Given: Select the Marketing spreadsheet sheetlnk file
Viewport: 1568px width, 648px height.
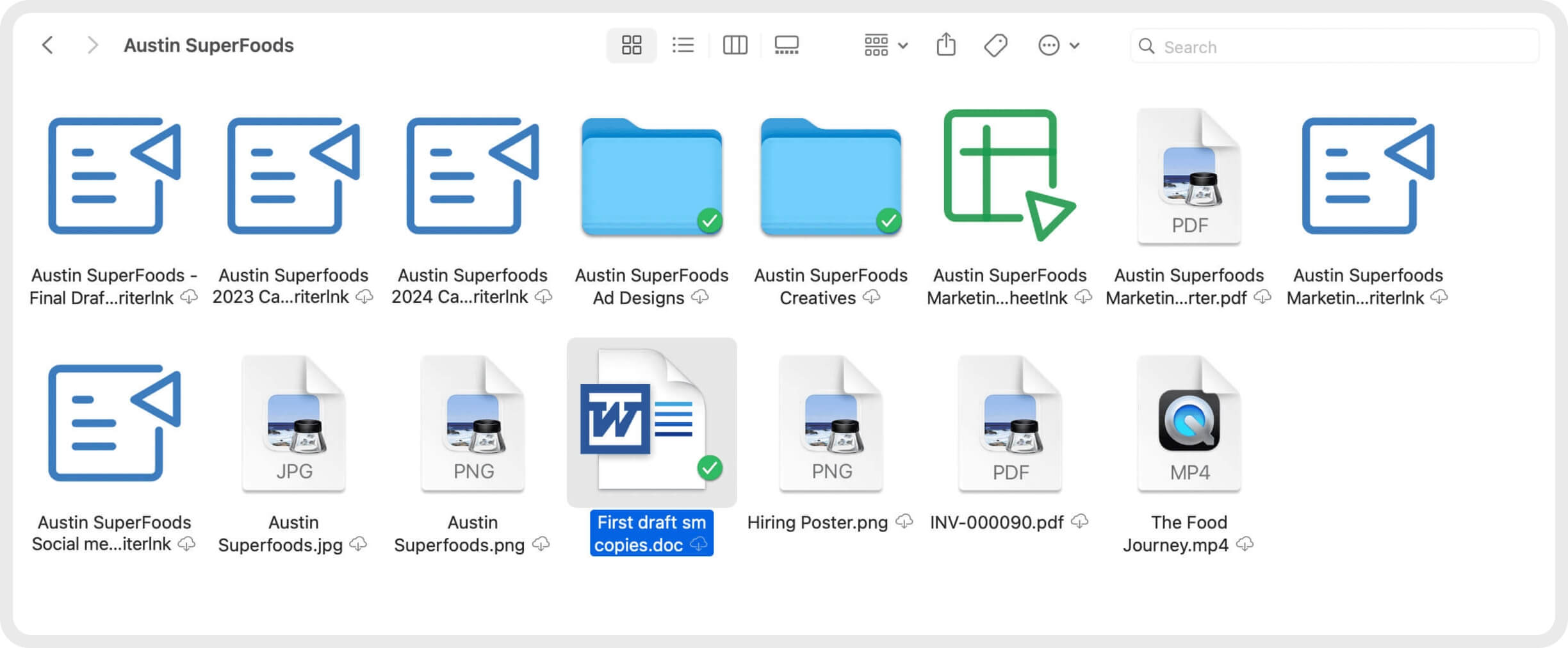Looking at the screenshot, I should 1009,176.
